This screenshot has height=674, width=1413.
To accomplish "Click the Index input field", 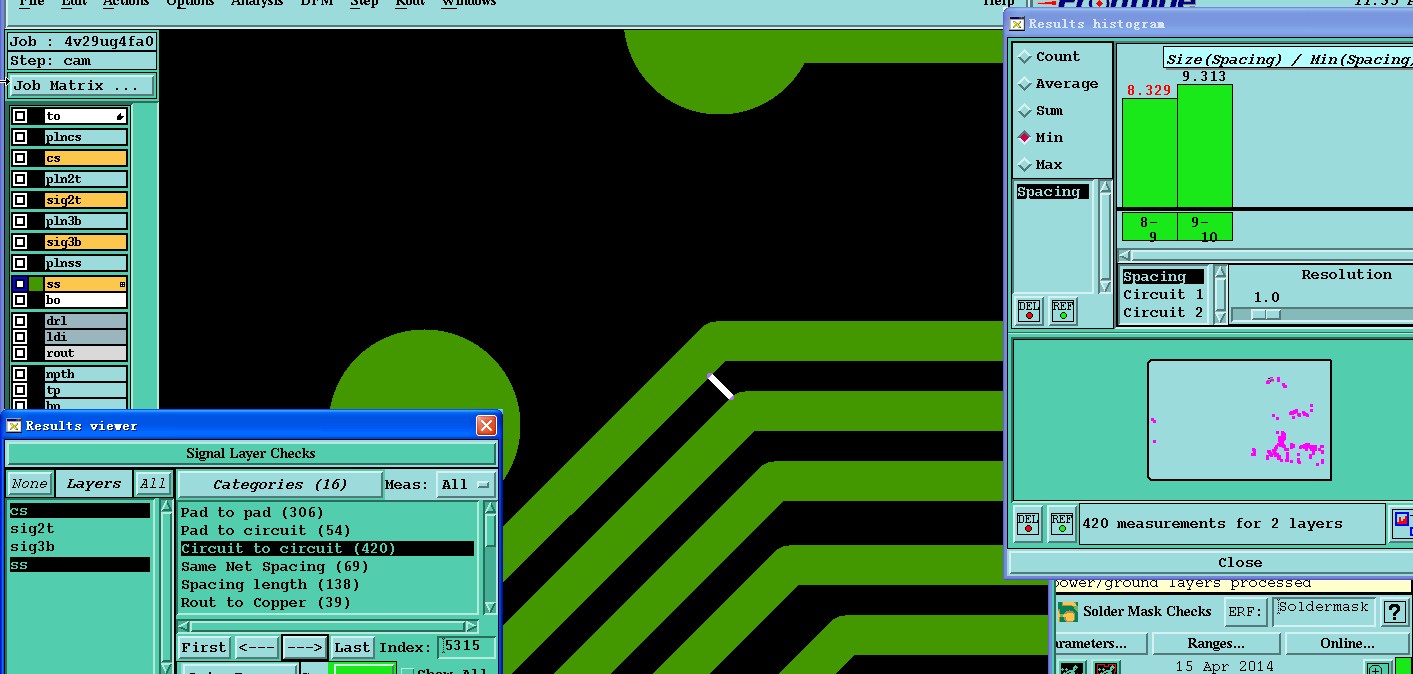I will pos(466,647).
